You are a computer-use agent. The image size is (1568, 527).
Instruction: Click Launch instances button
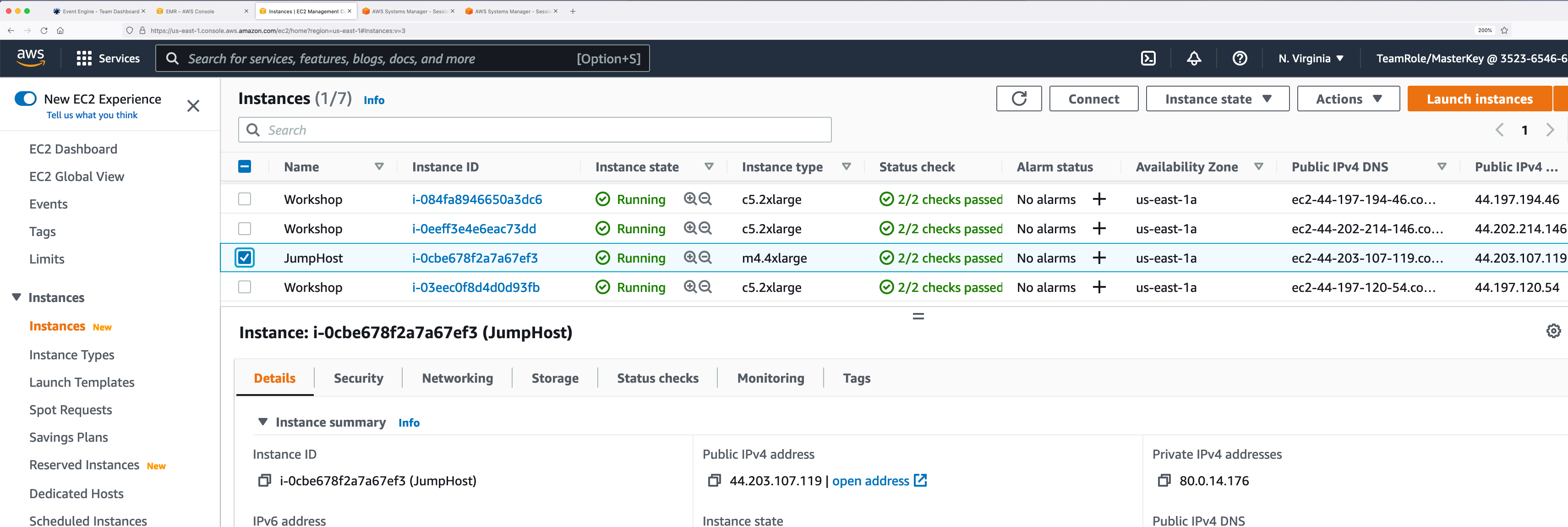coord(1479,99)
